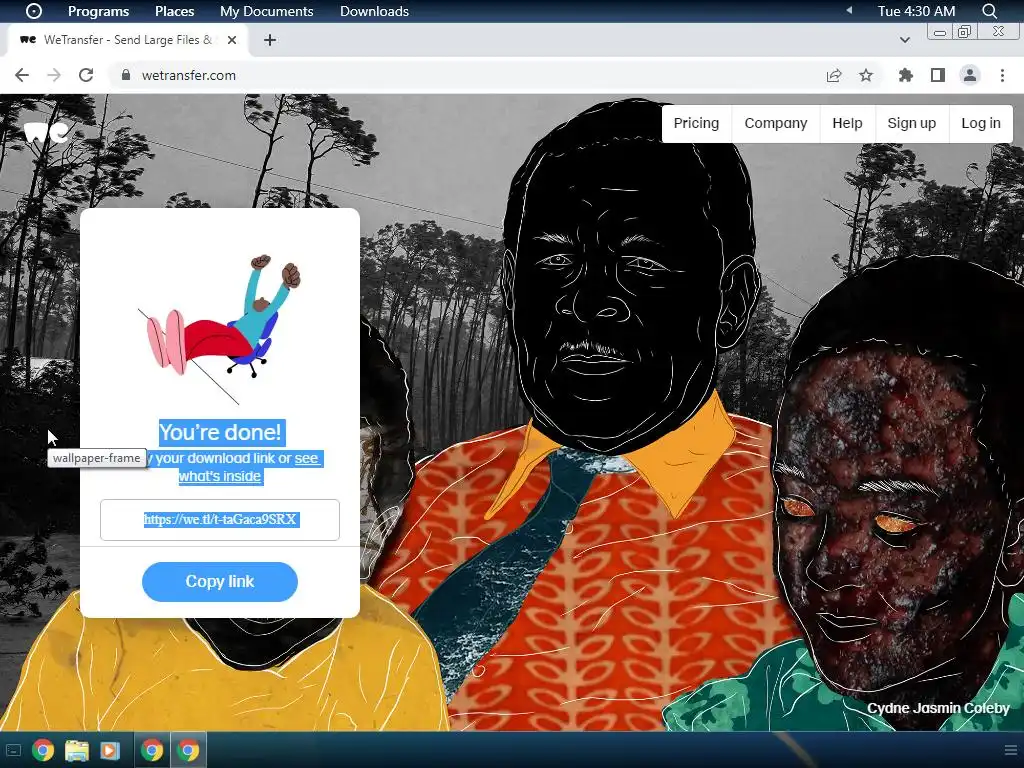Open Chrome profile avatar menu
This screenshot has height=768, width=1024.
pyautogui.click(x=970, y=75)
